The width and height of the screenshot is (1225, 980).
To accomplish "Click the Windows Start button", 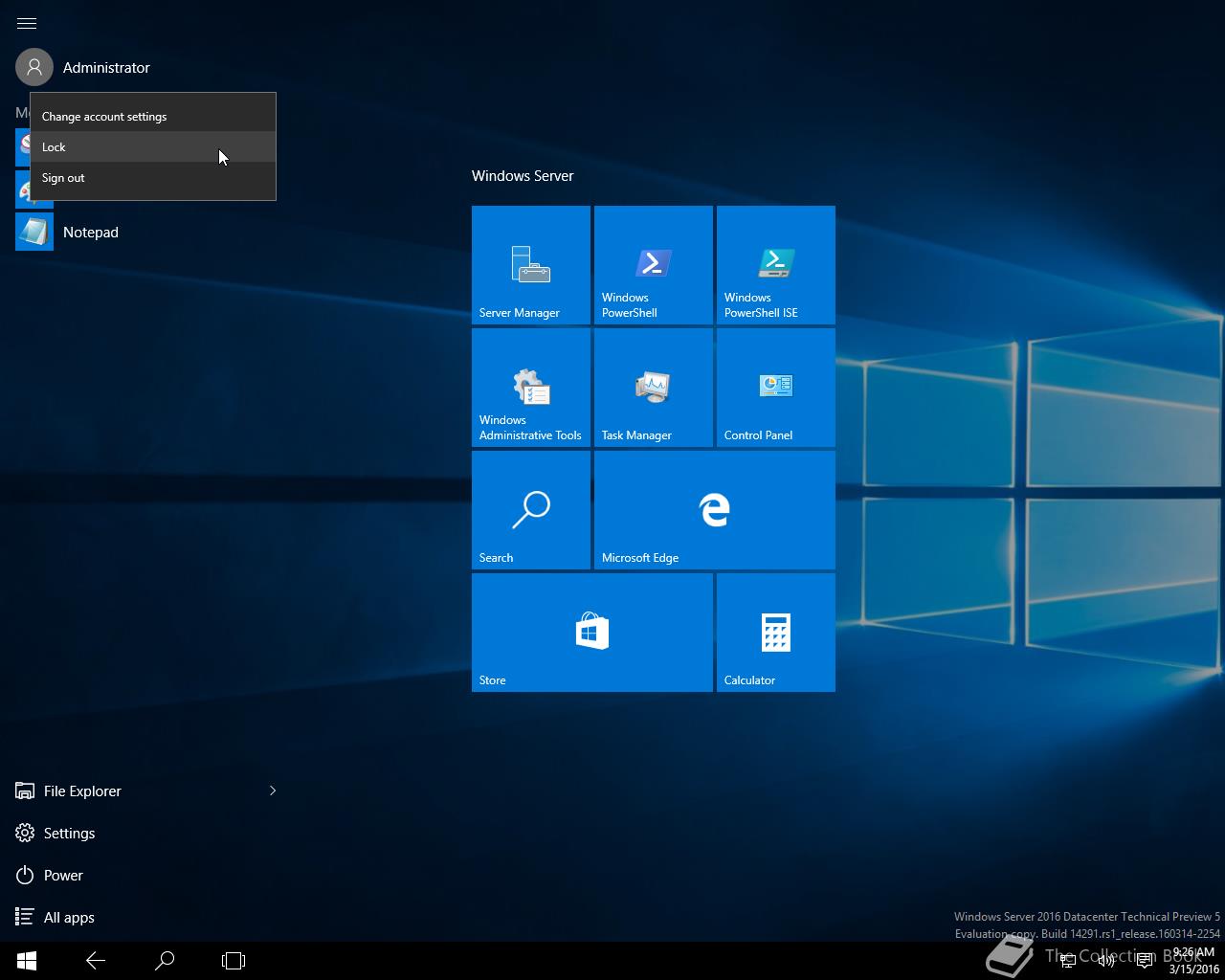I will 27,961.
